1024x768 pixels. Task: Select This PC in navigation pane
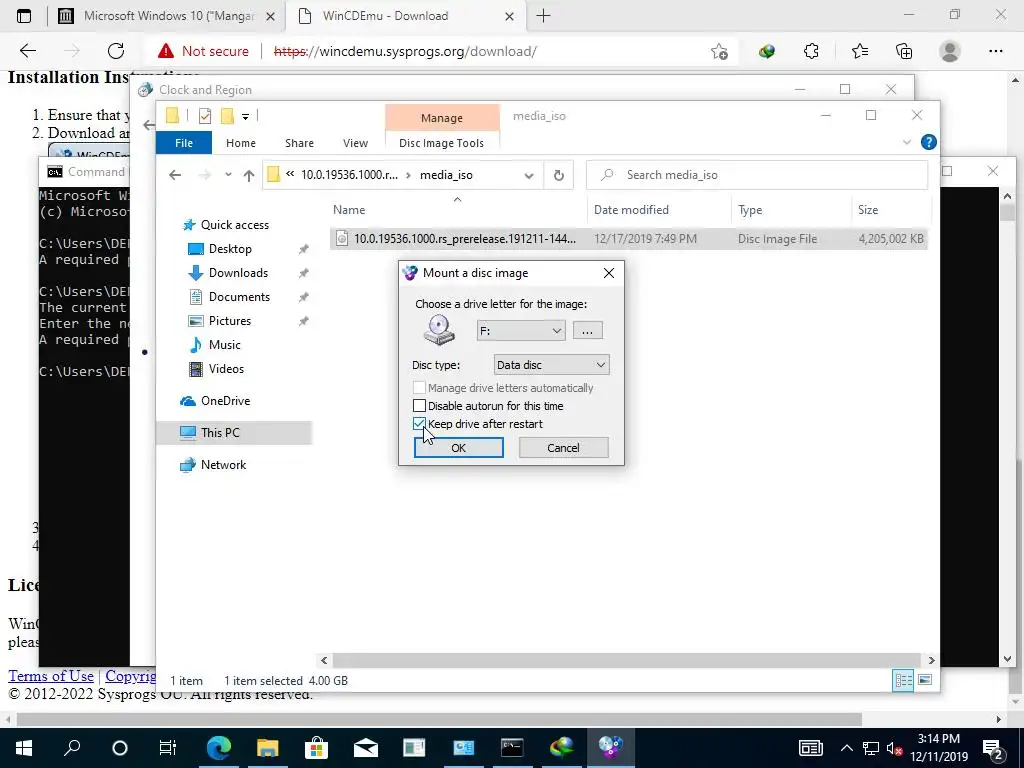tap(220, 432)
